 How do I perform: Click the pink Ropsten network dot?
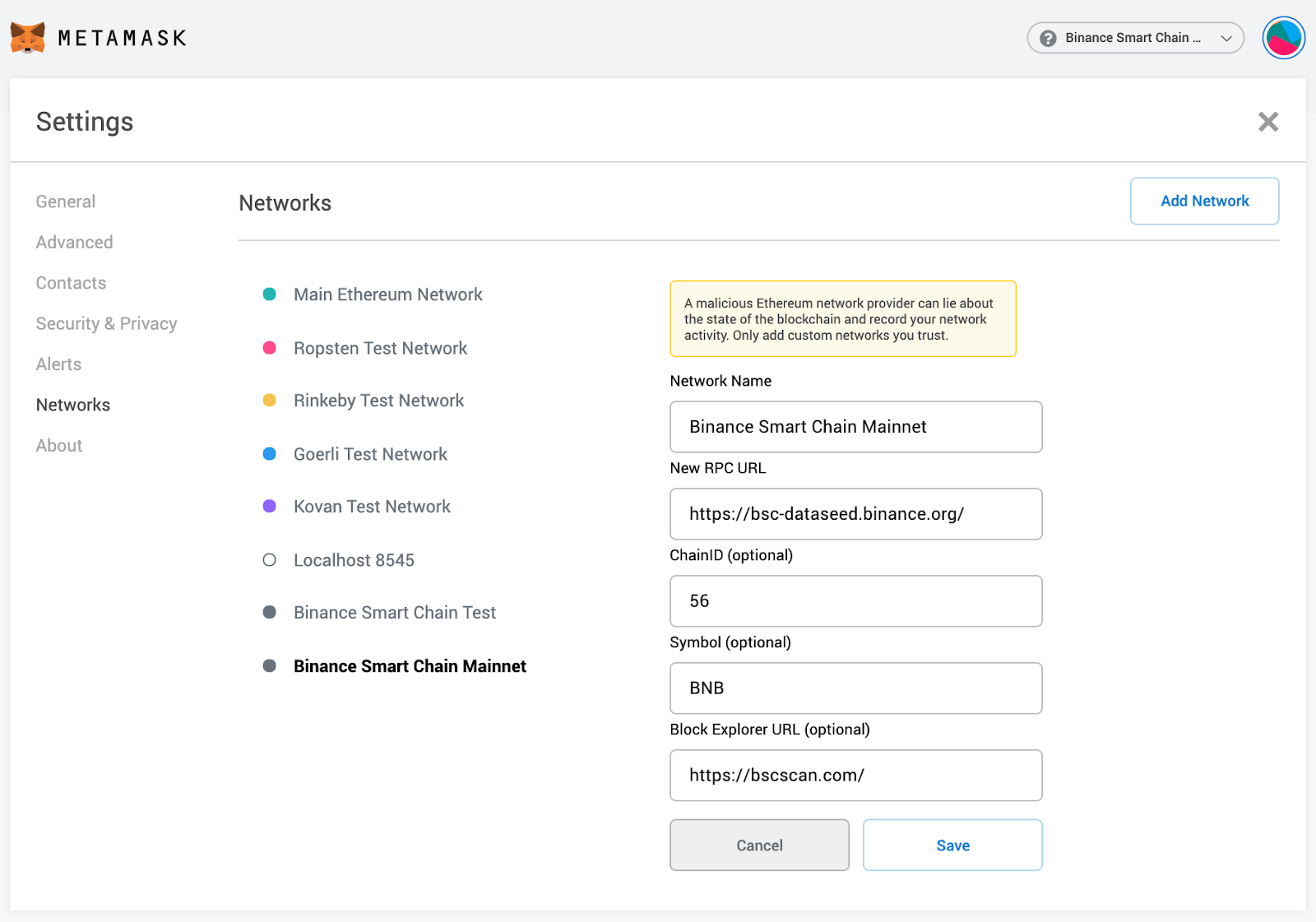pos(269,348)
